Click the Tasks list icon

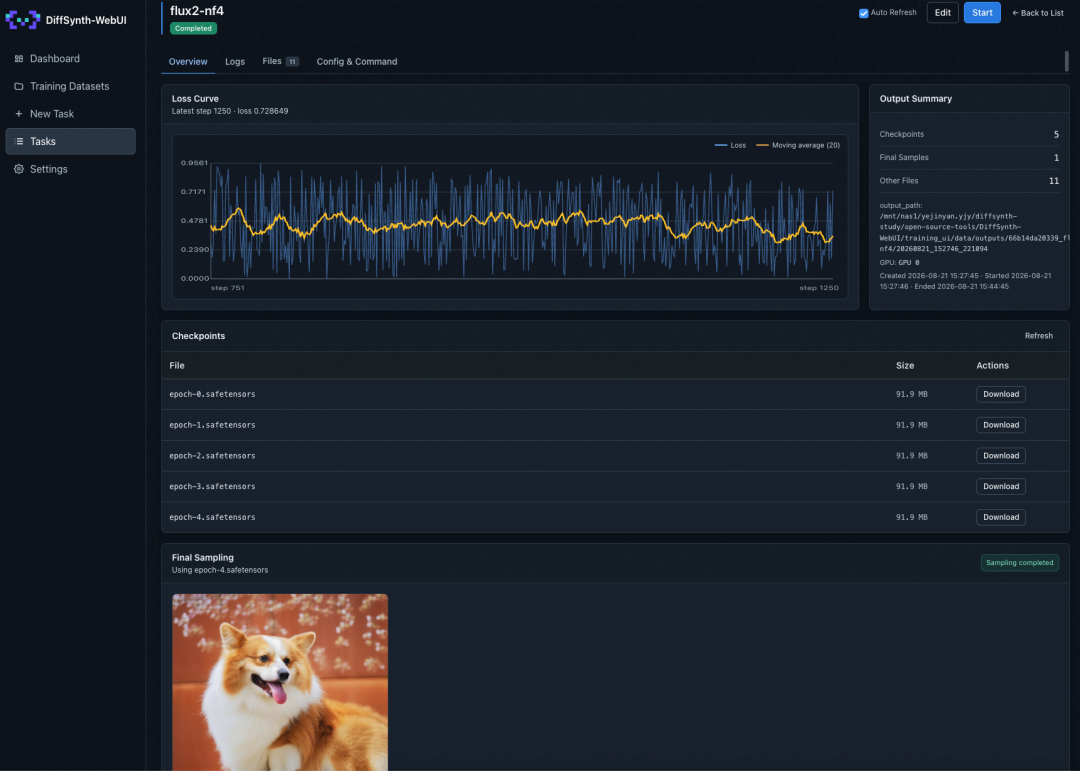tap(19, 141)
